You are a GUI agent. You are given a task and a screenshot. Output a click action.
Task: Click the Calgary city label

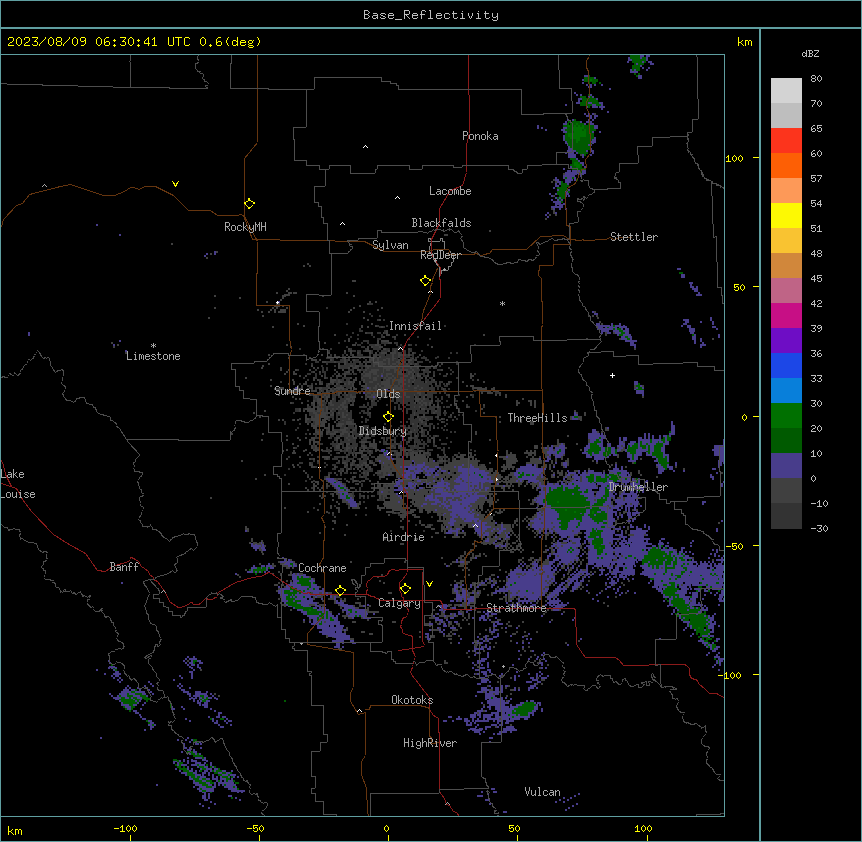(x=399, y=603)
